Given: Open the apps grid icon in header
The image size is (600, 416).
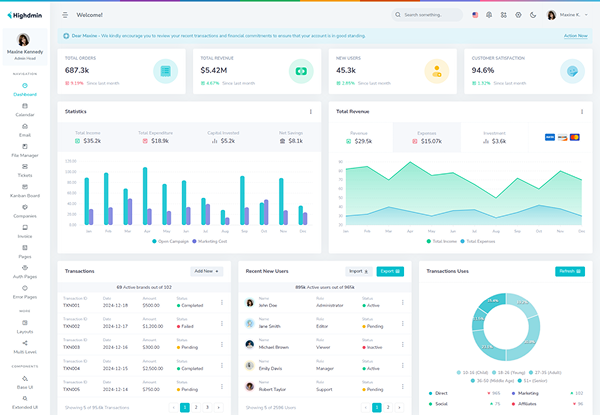Looking at the screenshot, I should coord(504,15).
